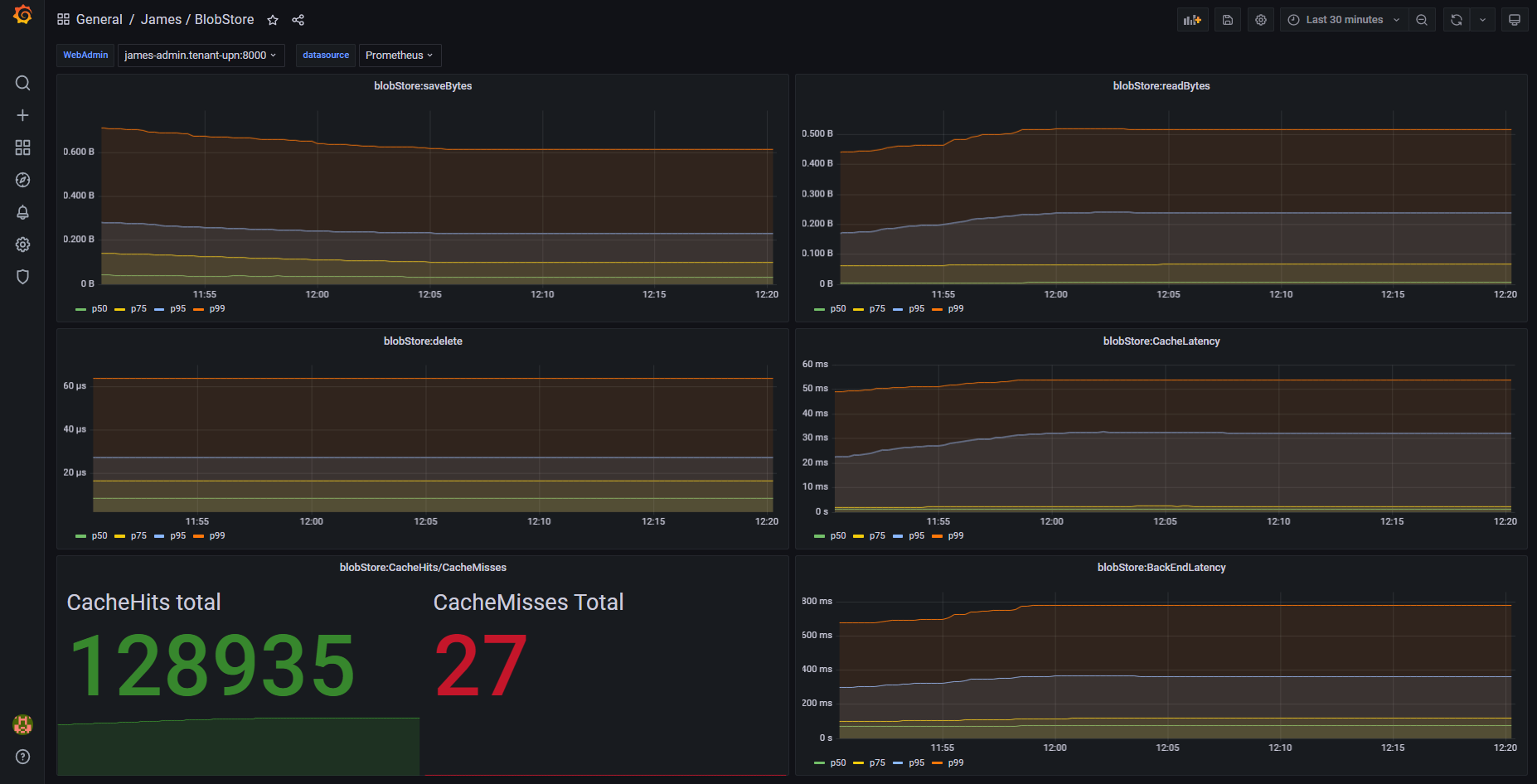This screenshot has width=1537, height=784.
Task: Toggle p75 series in readBytes legend
Action: [877, 309]
